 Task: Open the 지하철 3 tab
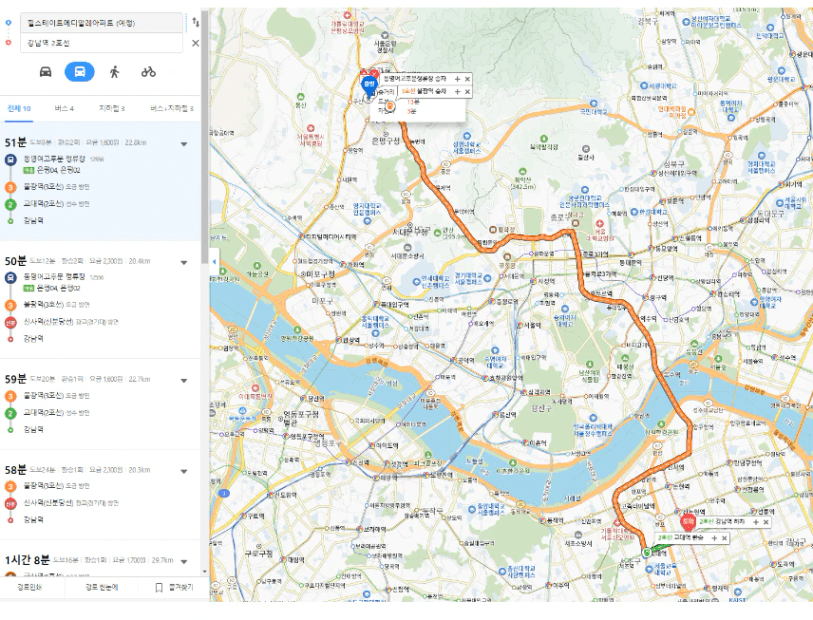pyautogui.click(x=111, y=108)
